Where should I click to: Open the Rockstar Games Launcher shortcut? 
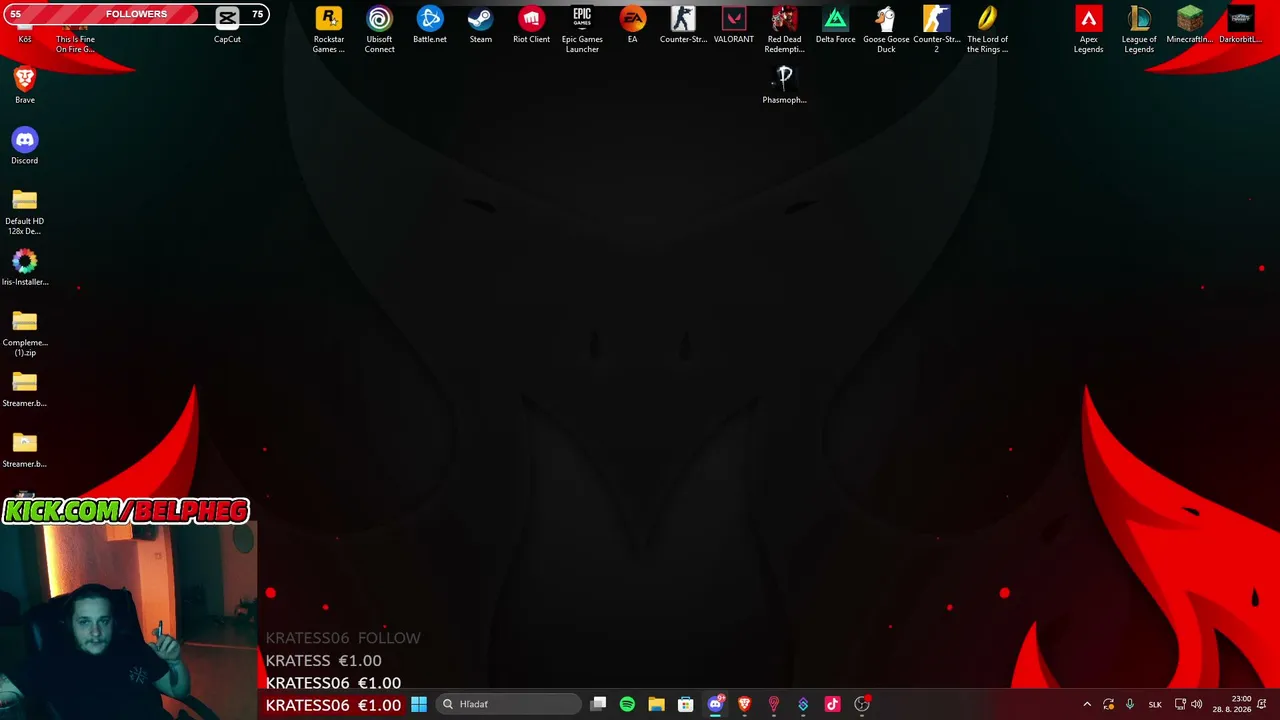point(329,30)
